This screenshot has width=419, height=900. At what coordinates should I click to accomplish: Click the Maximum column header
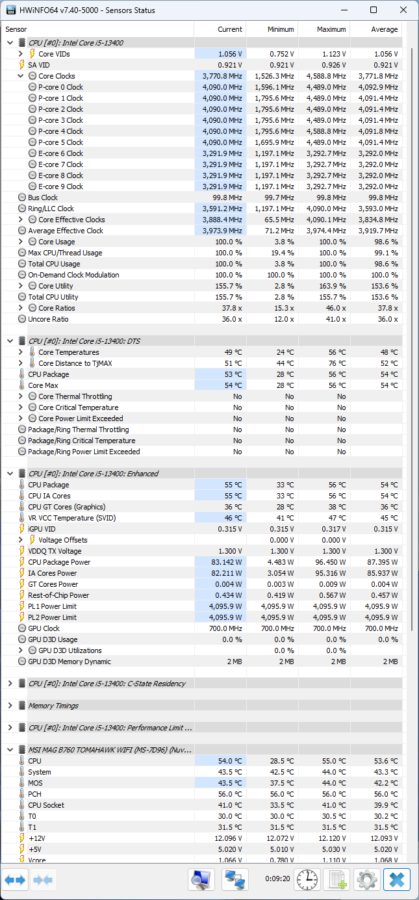click(324, 29)
